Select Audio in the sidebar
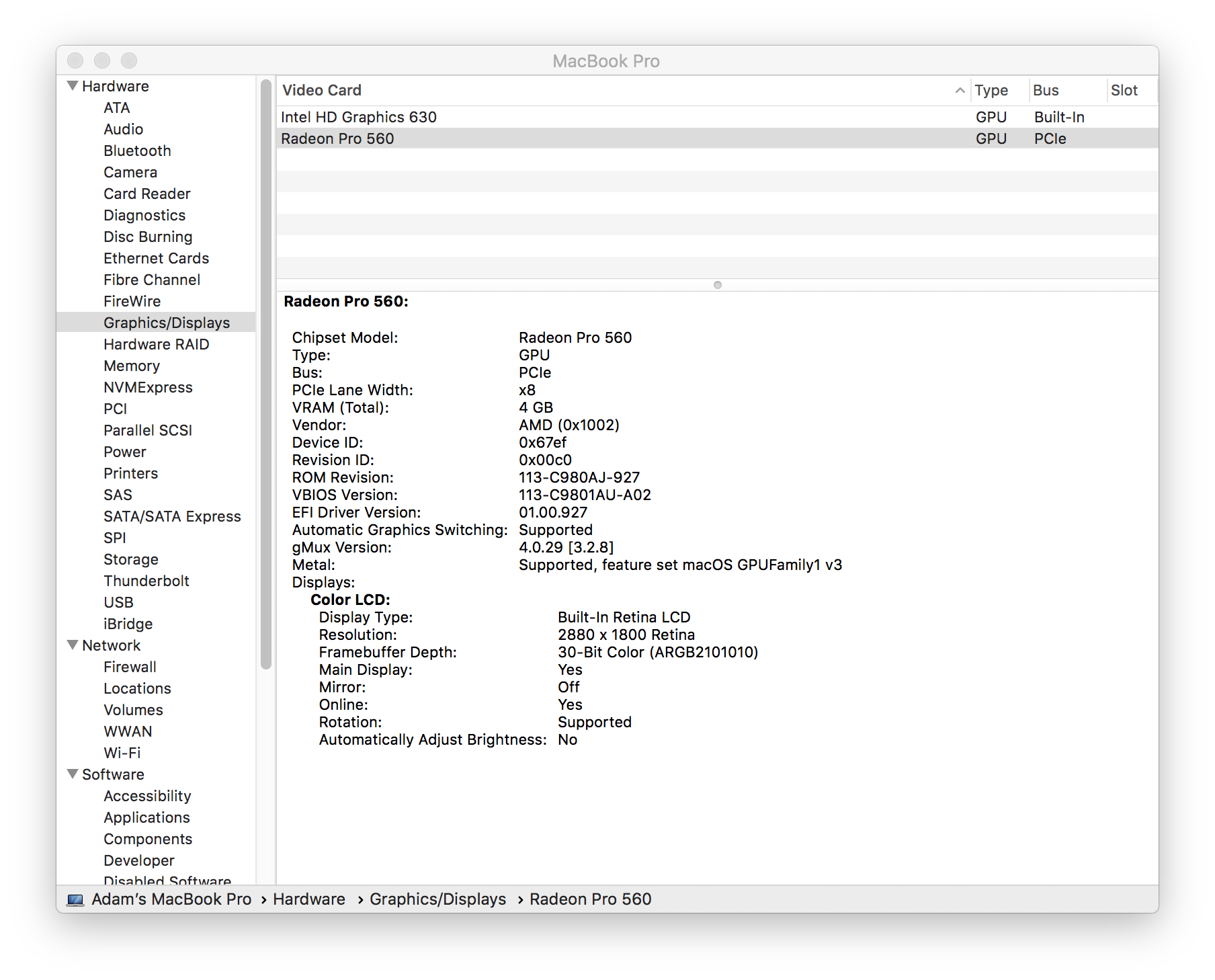Viewport: 1215px width, 980px height. pos(124,129)
